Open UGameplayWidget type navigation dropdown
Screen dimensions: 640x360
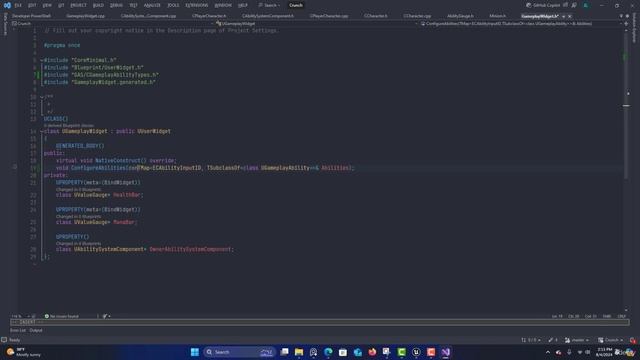(x=316, y=24)
